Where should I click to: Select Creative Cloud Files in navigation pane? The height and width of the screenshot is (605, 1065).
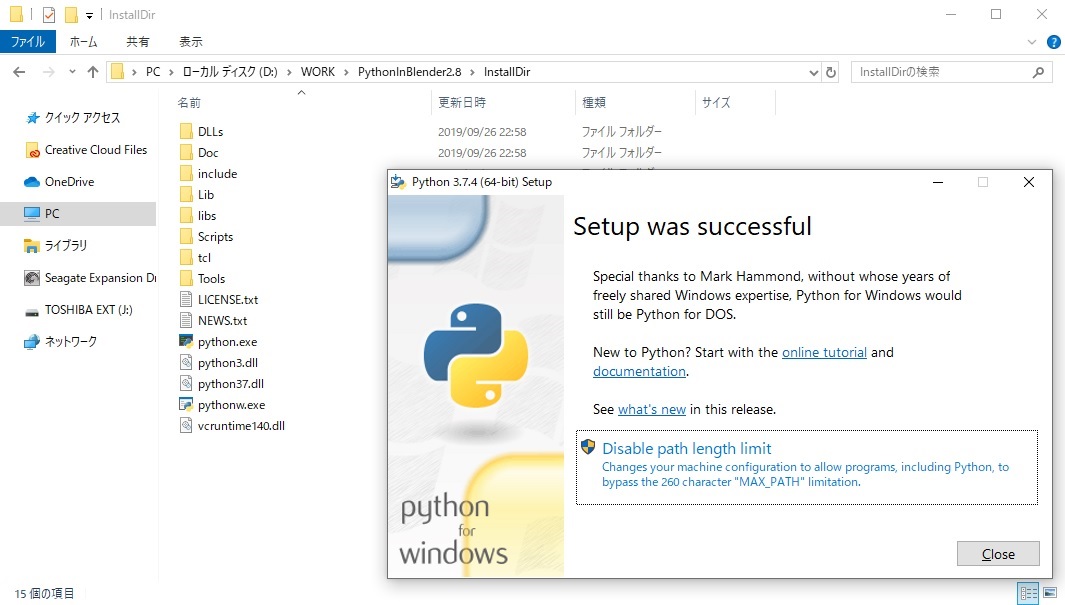96,149
